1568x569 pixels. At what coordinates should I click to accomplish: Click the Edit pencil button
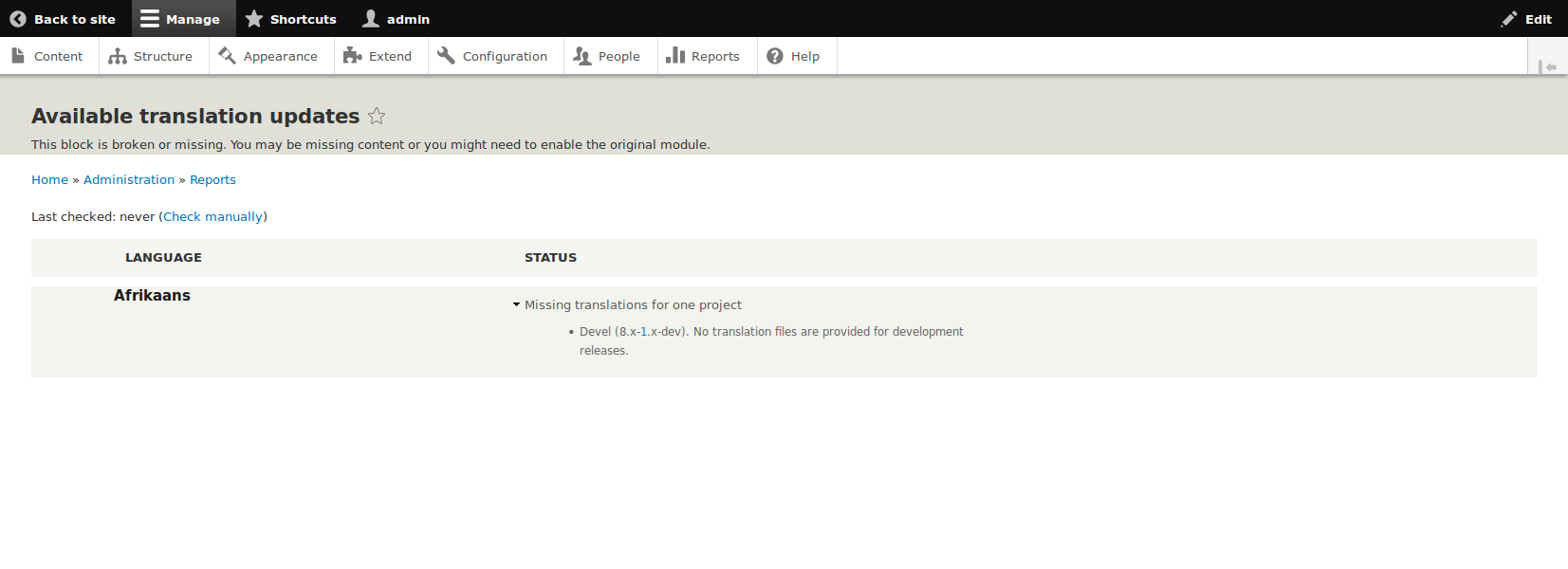pyautogui.click(x=1526, y=19)
